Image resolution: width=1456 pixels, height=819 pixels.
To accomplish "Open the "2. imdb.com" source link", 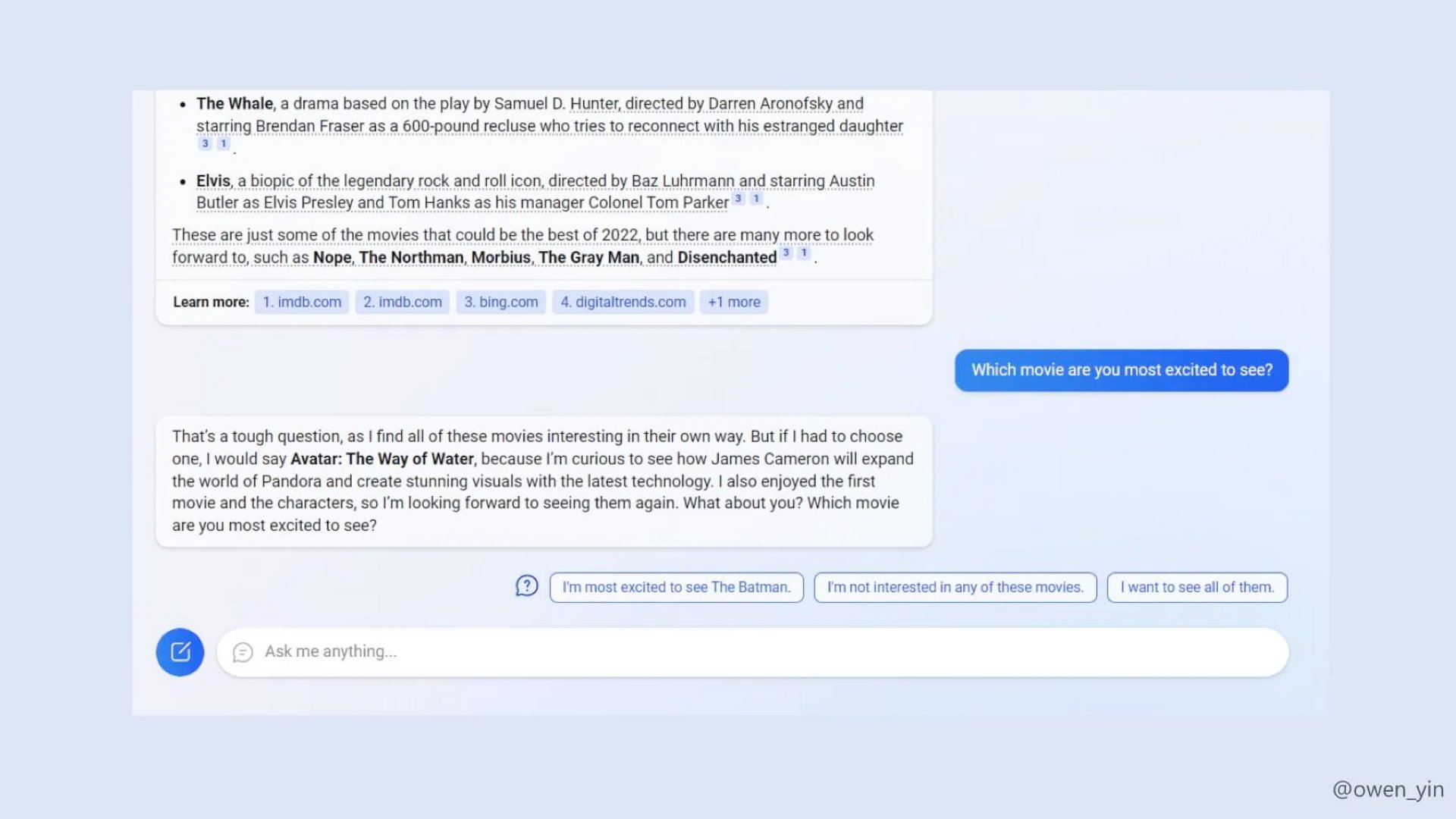I will click(x=403, y=302).
